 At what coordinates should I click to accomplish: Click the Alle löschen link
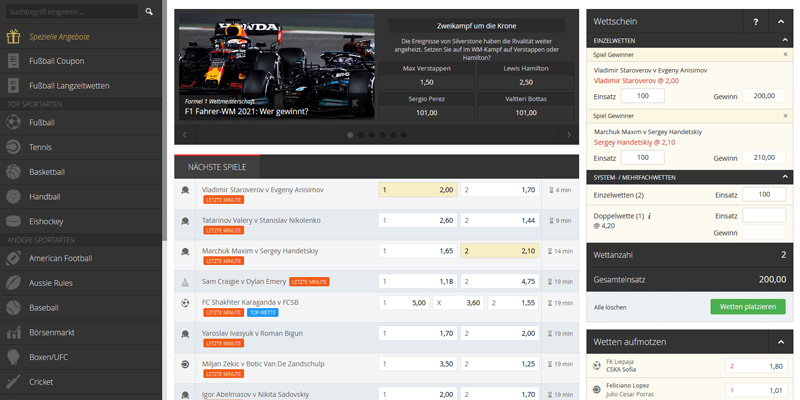[x=610, y=308]
